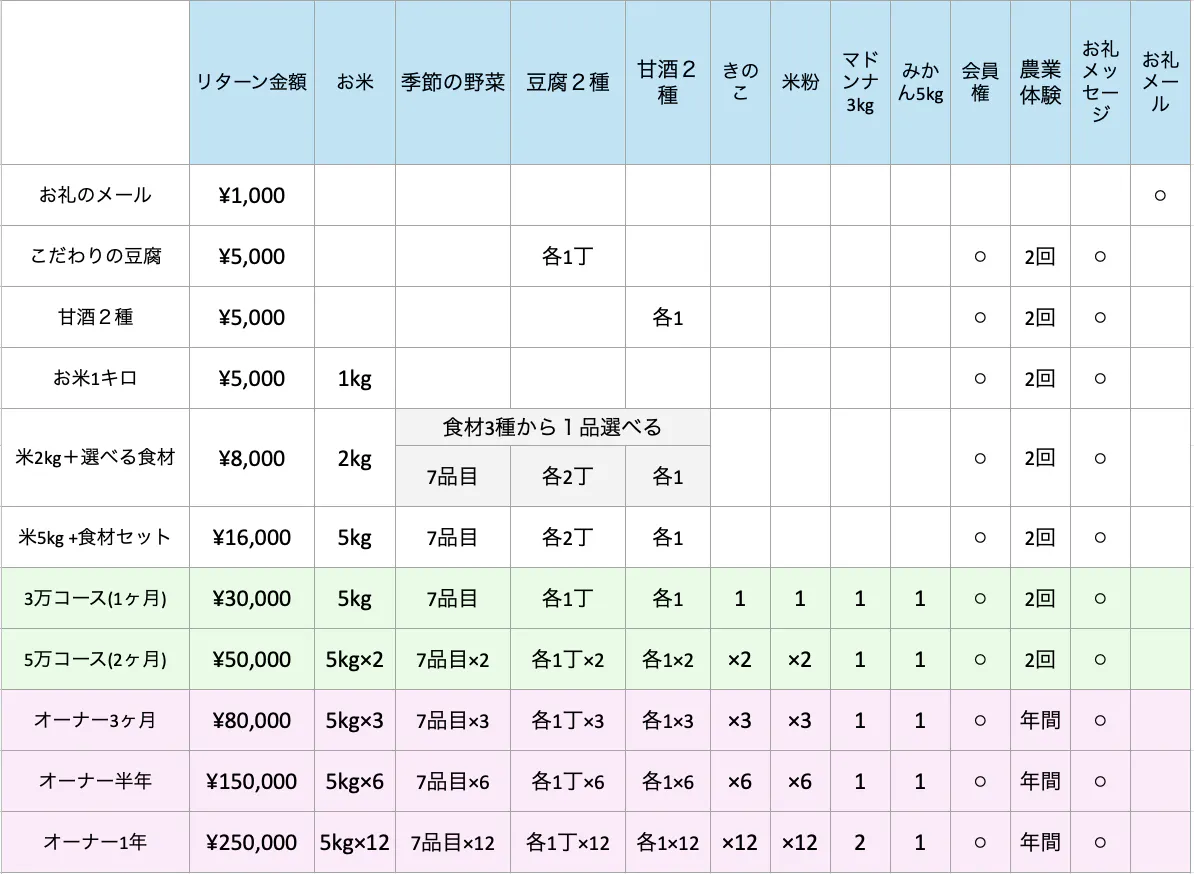Select the 農業体験 column header

[1040, 83]
